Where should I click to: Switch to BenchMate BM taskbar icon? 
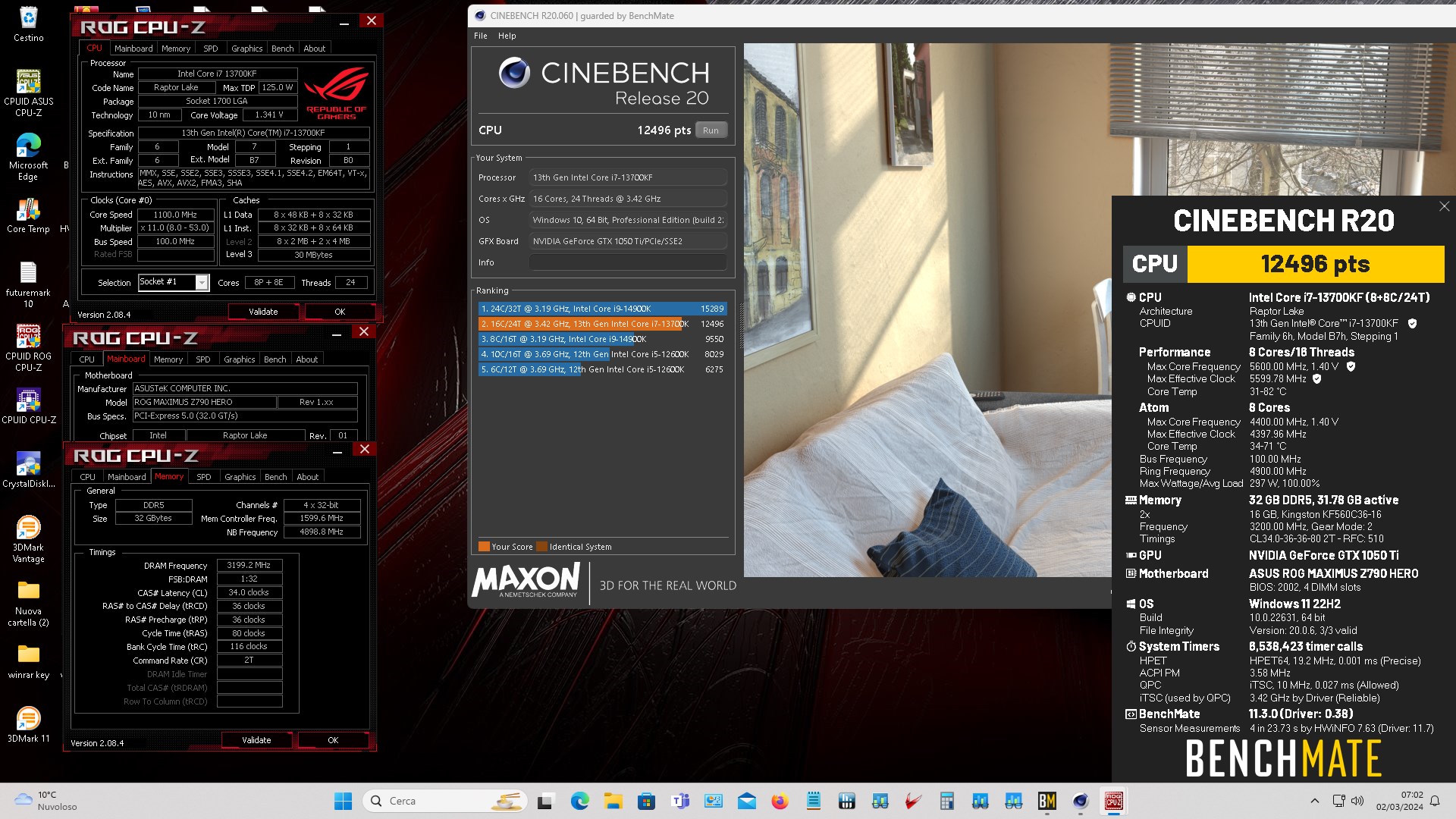[x=1046, y=801]
